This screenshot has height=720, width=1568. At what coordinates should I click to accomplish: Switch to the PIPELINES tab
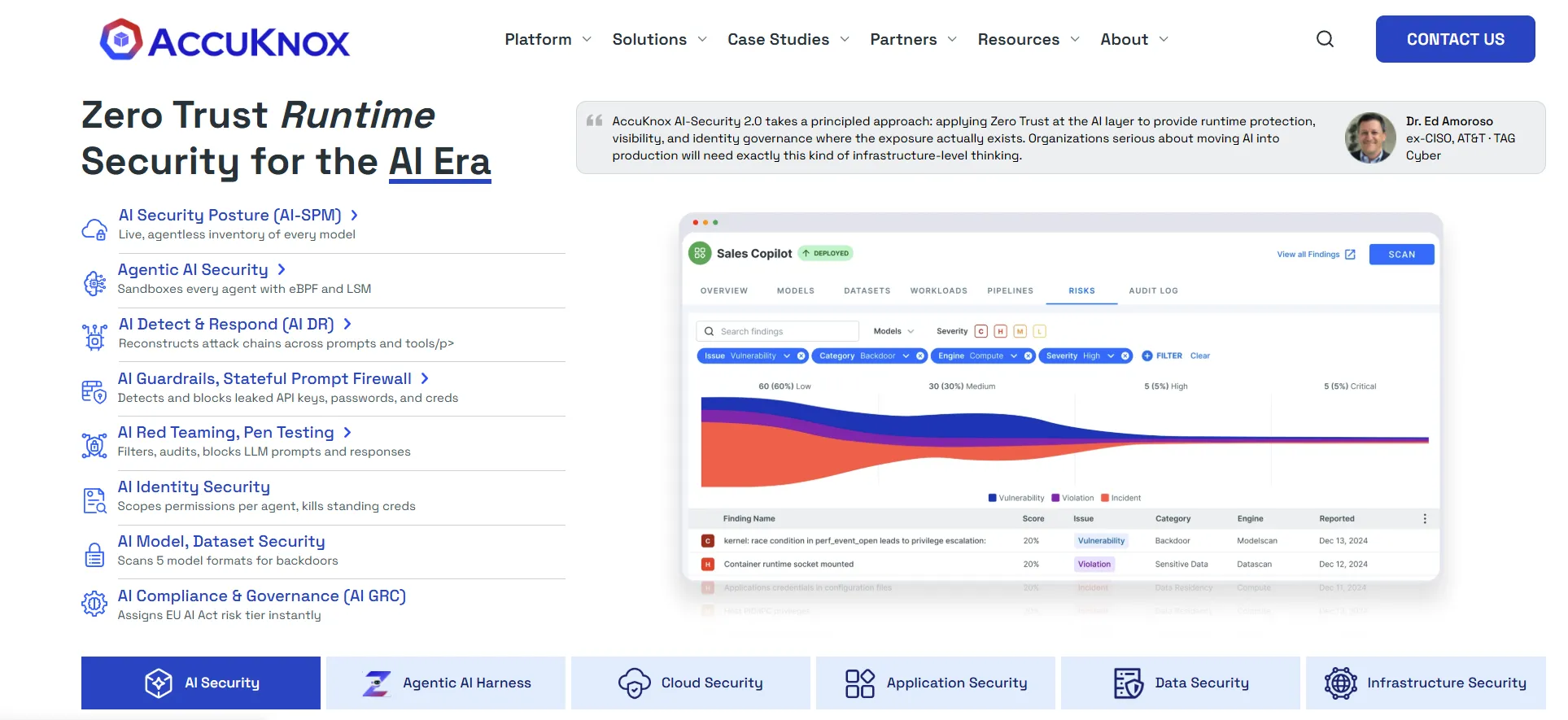point(1011,290)
